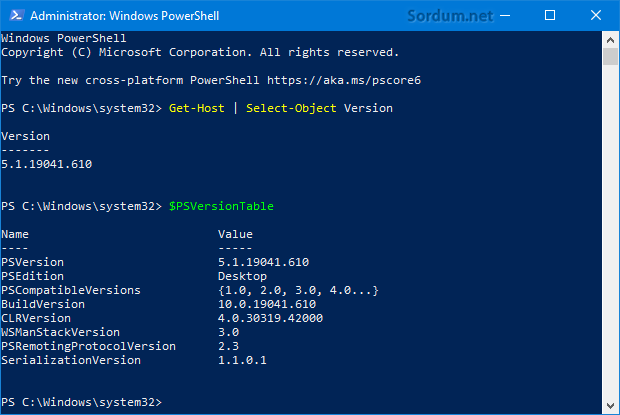The width and height of the screenshot is (620, 415).
Task: Click the vertical scrollbar thumb
Action: point(609,55)
